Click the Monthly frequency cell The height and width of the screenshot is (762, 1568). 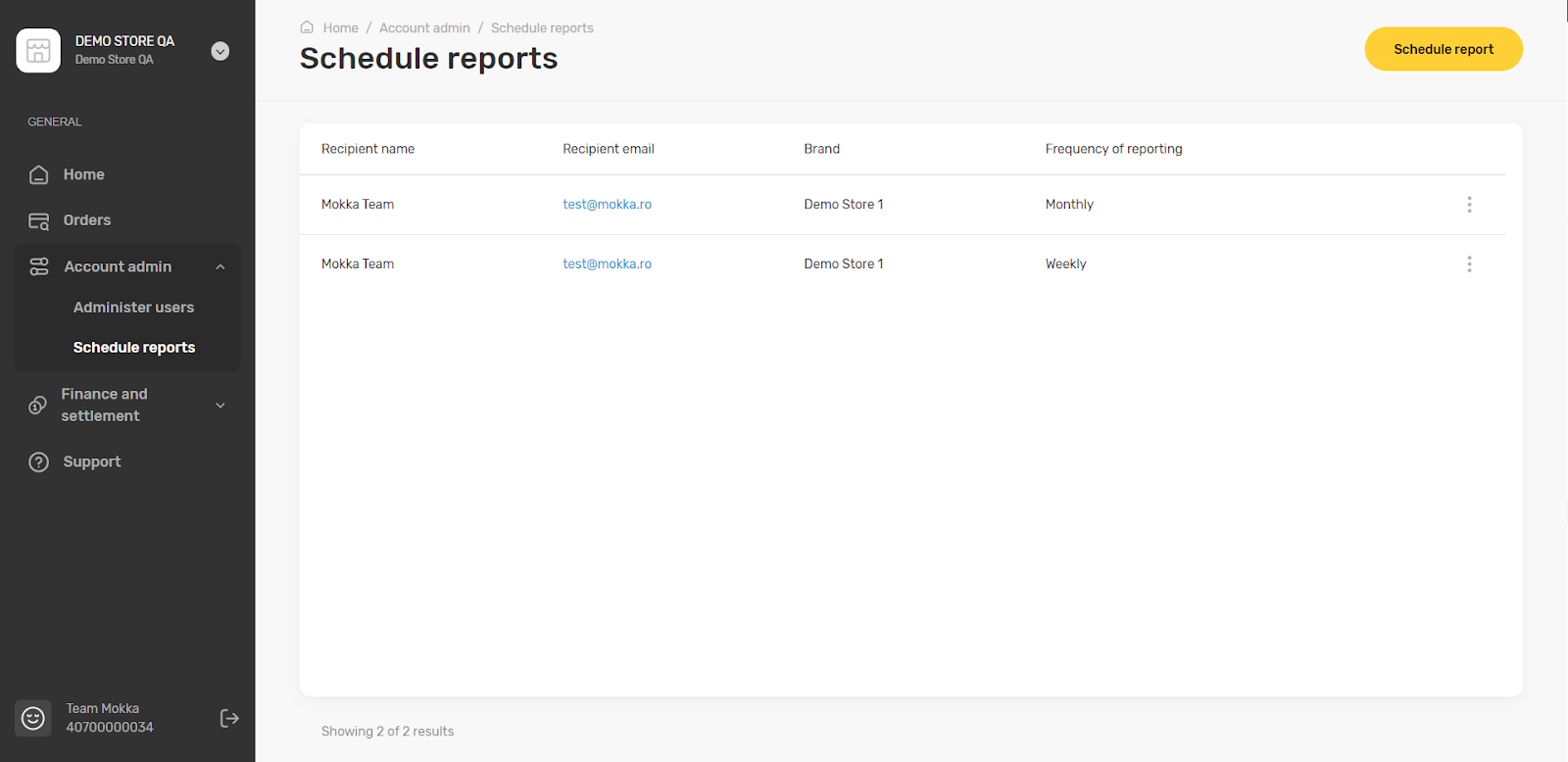tap(1069, 205)
